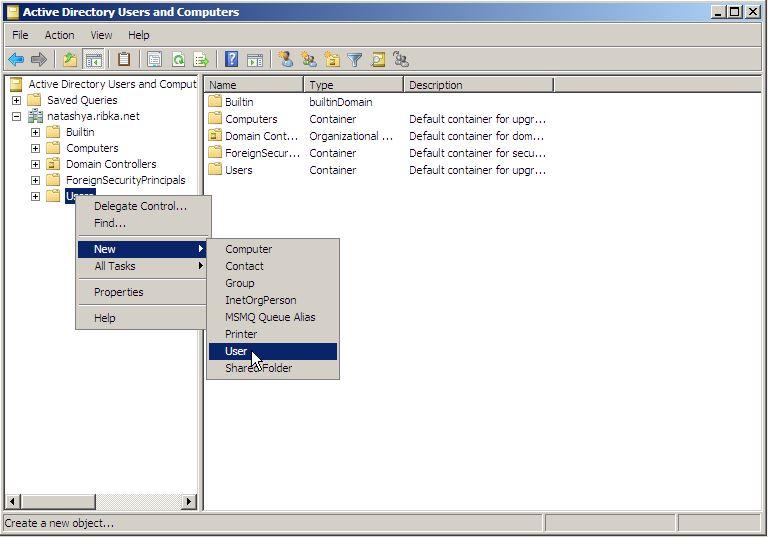This screenshot has width=768, height=538.
Task: Click the new organizational unit toolbar icon
Action: click(332, 60)
